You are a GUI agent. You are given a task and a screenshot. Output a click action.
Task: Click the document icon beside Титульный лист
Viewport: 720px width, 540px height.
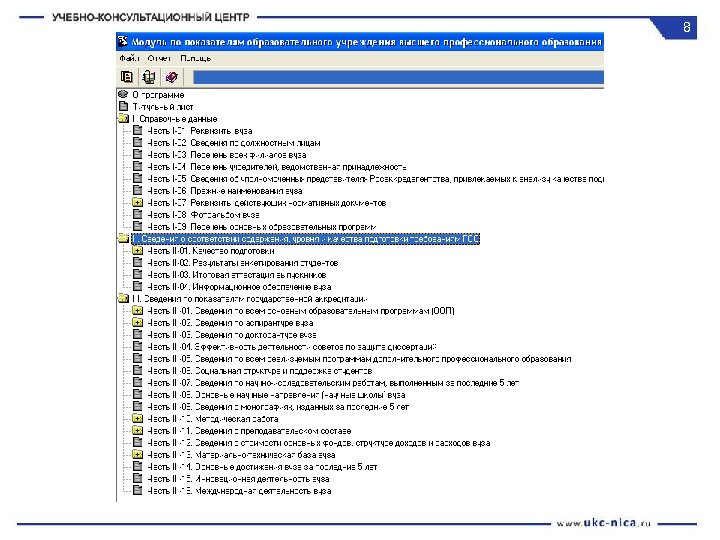tap(123, 106)
